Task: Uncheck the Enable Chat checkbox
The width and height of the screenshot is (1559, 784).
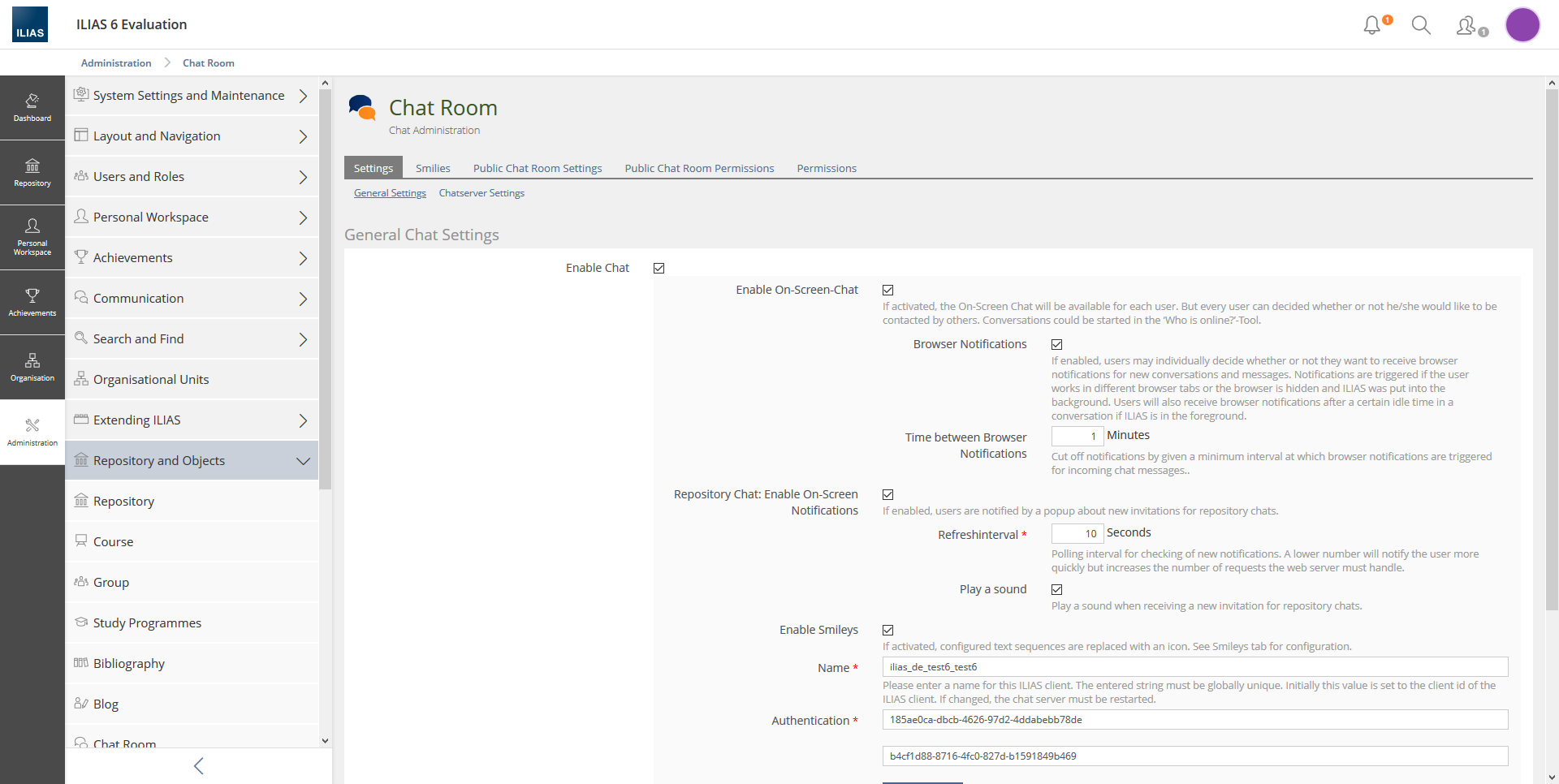Action: 659,269
